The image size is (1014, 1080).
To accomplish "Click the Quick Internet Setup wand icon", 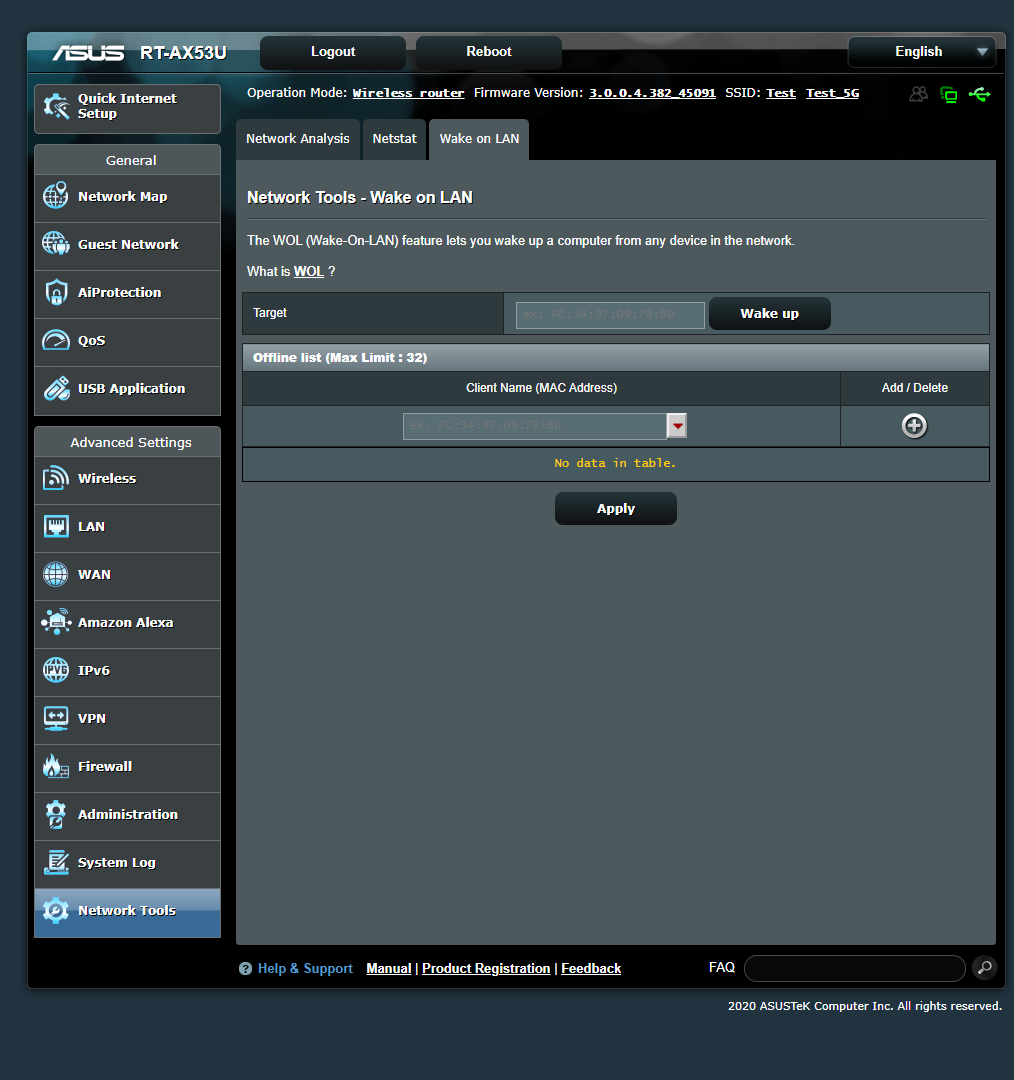I will pos(56,107).
